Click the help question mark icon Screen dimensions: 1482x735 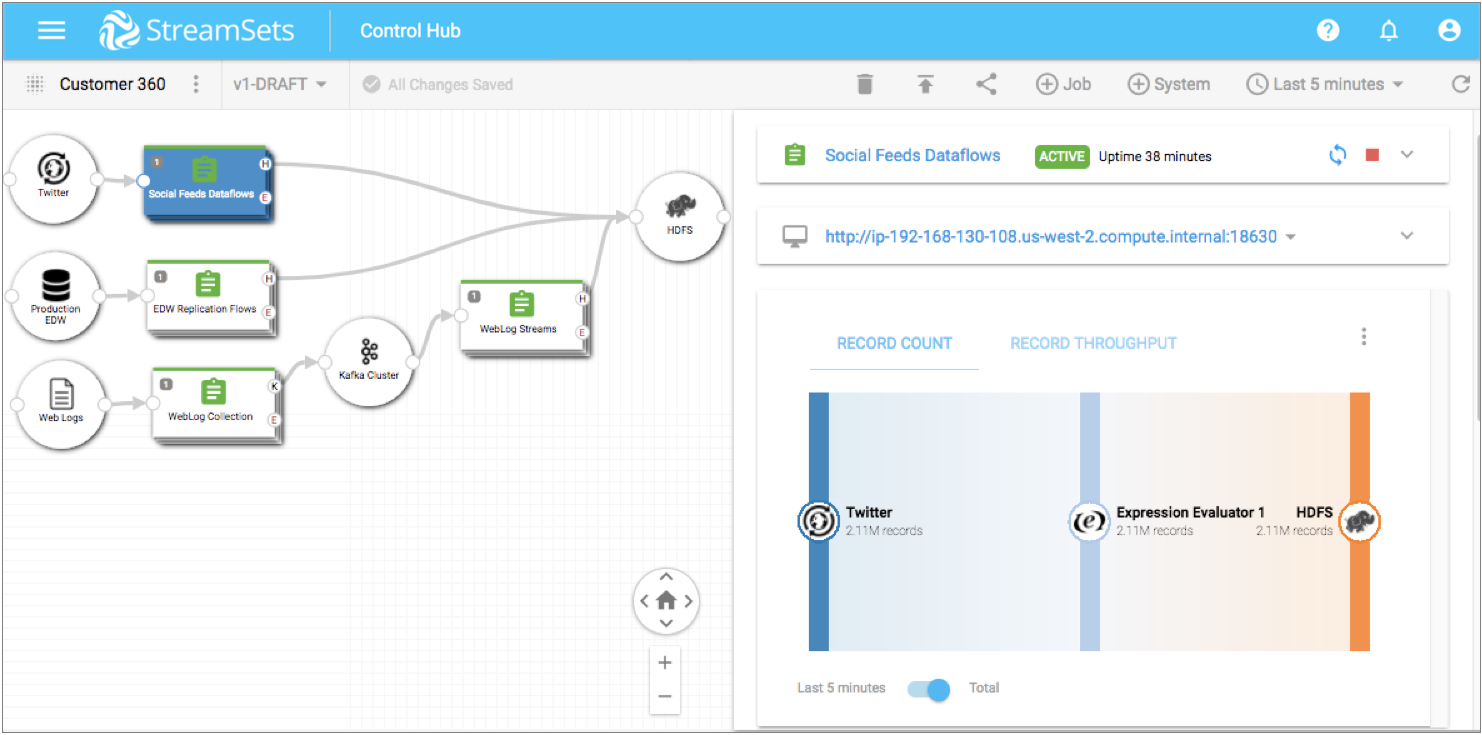(1327, 31)
